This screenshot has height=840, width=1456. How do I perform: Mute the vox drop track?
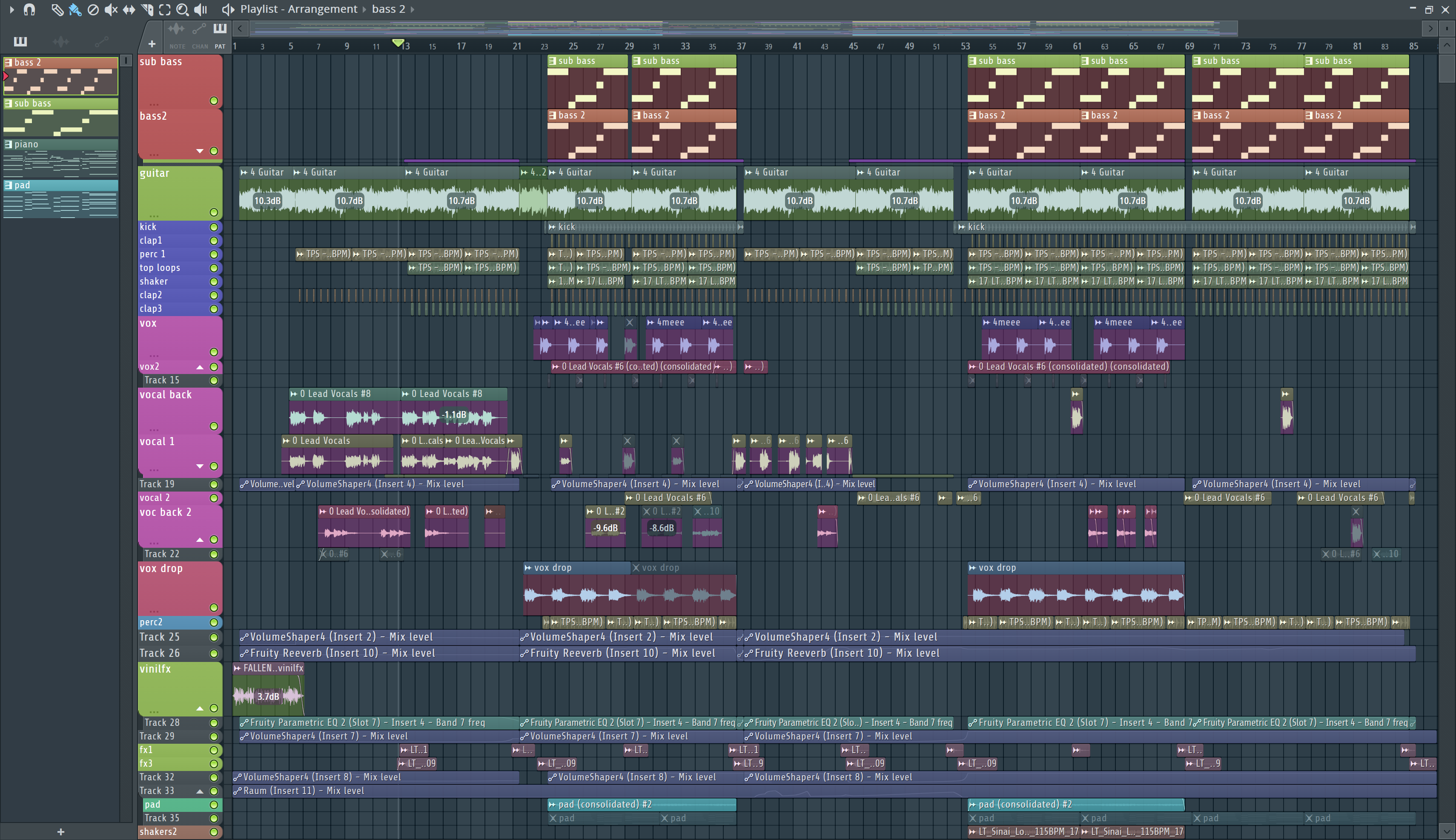click(x=214, y=607)
